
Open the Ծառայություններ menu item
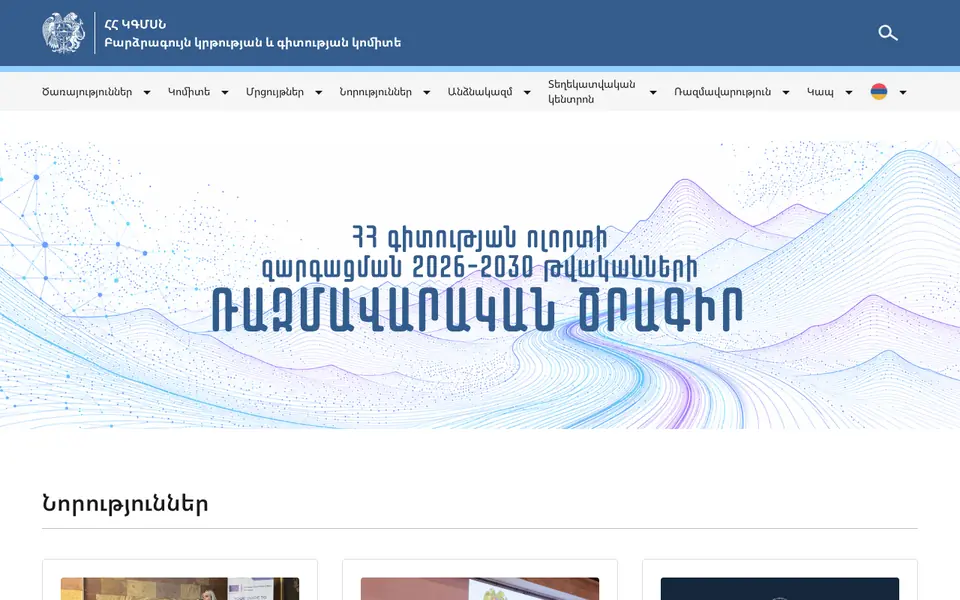coord(87,92)
